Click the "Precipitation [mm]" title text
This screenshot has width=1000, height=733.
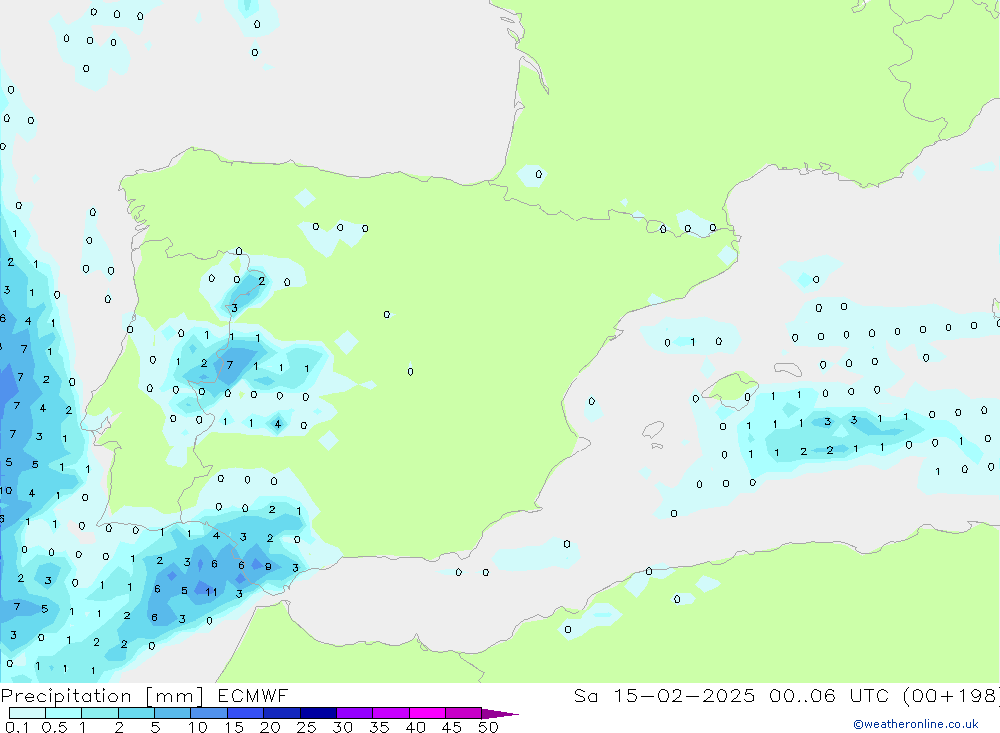pyautogui.click(x=102, y=696)
